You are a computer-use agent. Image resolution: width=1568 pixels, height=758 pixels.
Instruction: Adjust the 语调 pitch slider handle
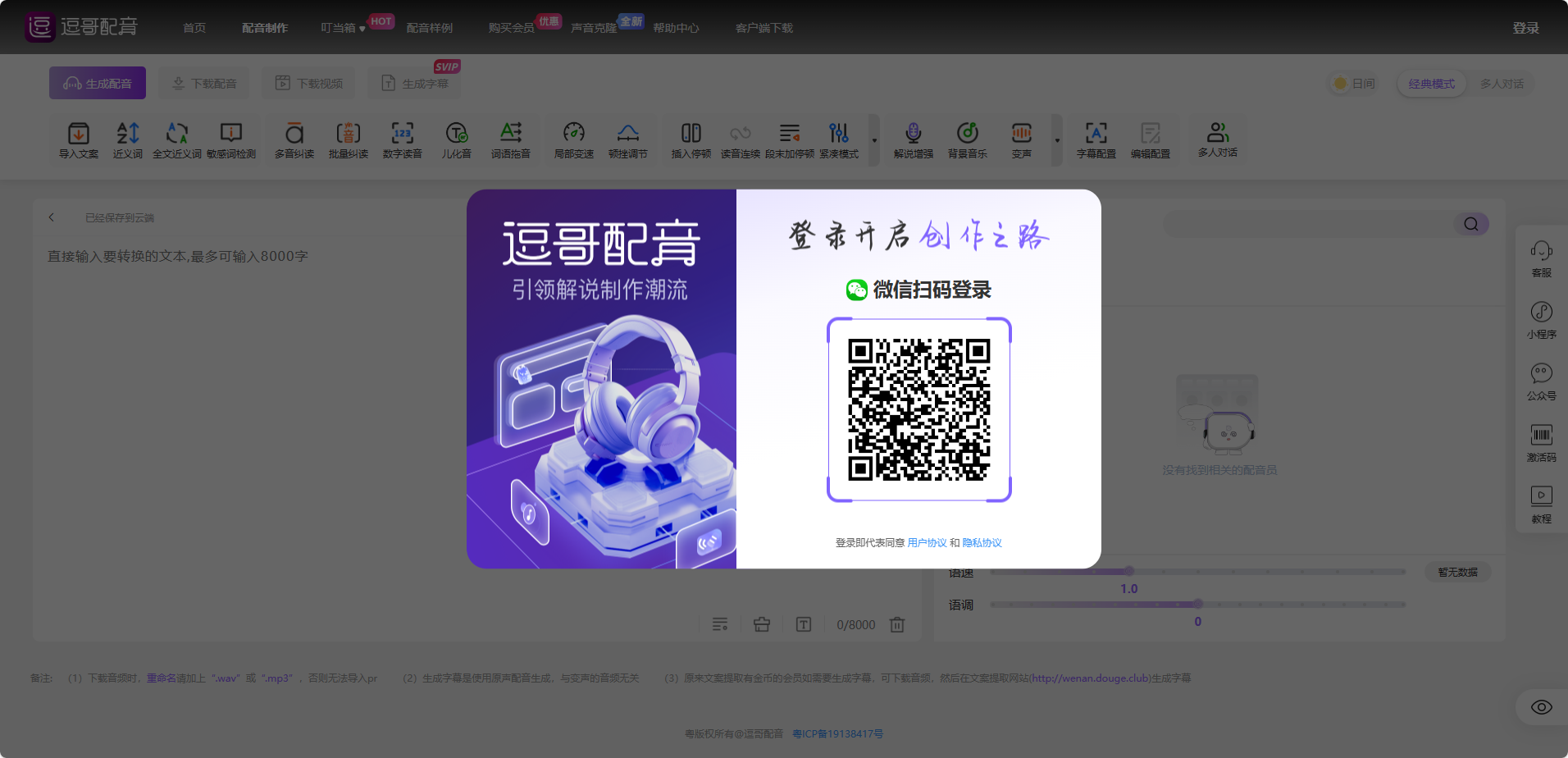click(1198, 604)
